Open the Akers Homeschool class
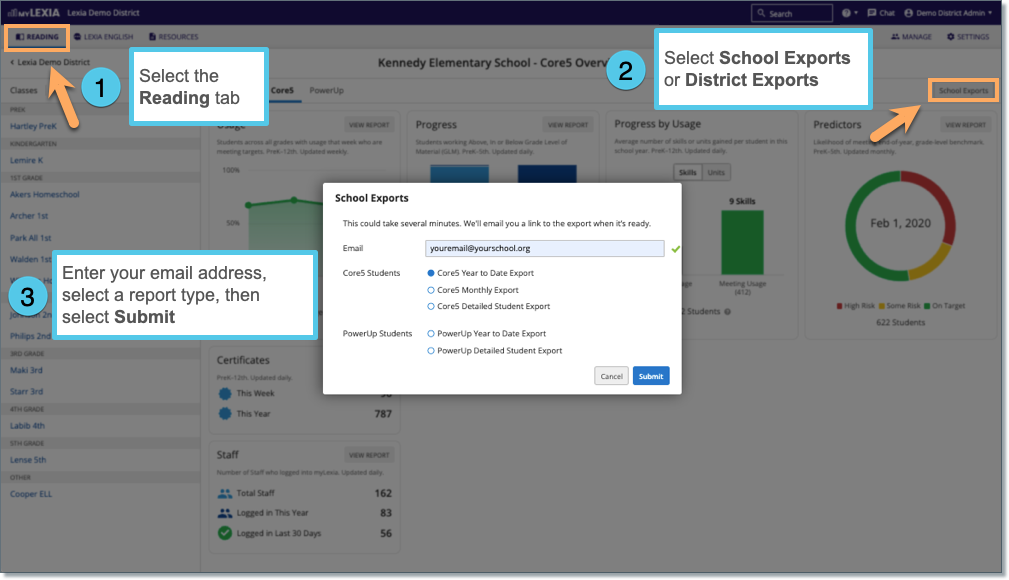 [x=44, y=194]
